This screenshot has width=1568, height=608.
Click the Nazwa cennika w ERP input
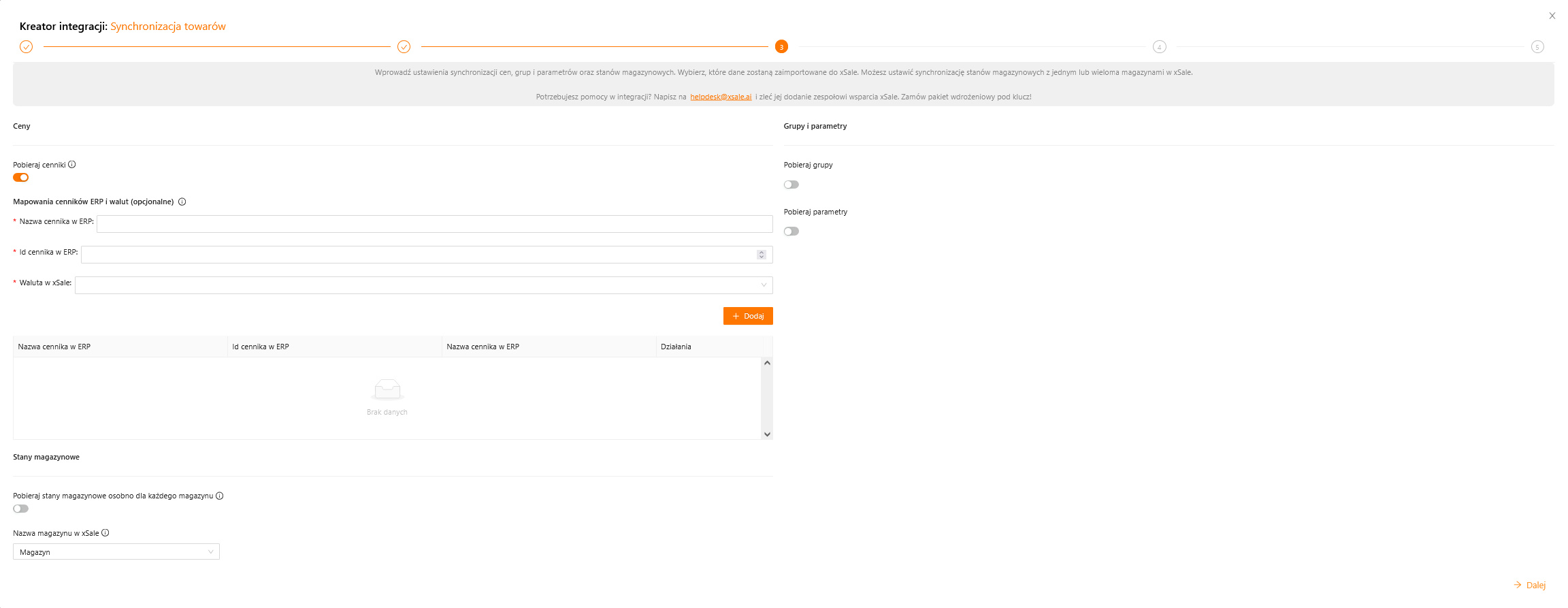(x=434, y=224)
